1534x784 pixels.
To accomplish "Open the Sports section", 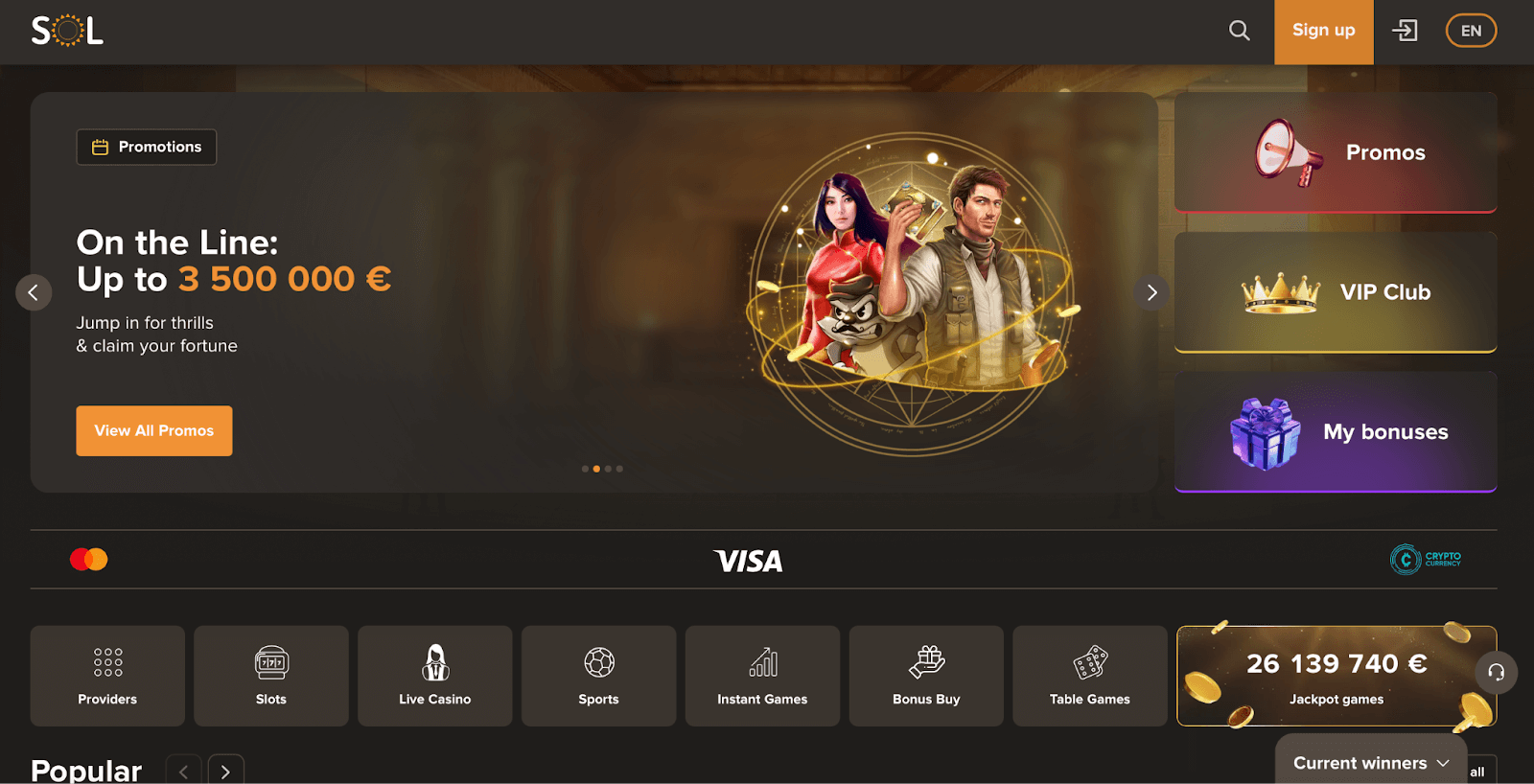I will pyautogui.click(x=598, y=676).
